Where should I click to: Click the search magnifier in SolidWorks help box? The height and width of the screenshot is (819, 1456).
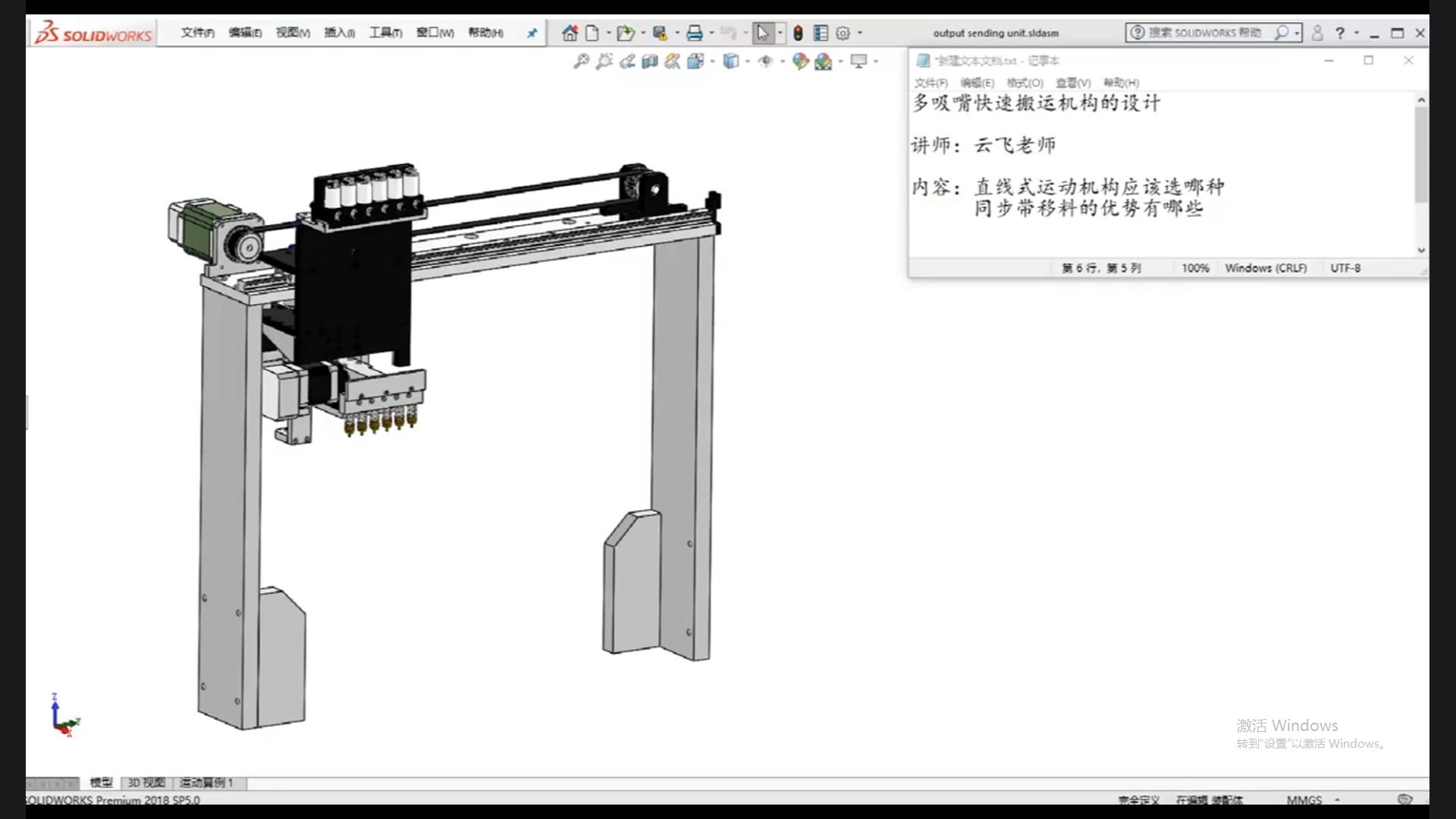(1282, 33)
